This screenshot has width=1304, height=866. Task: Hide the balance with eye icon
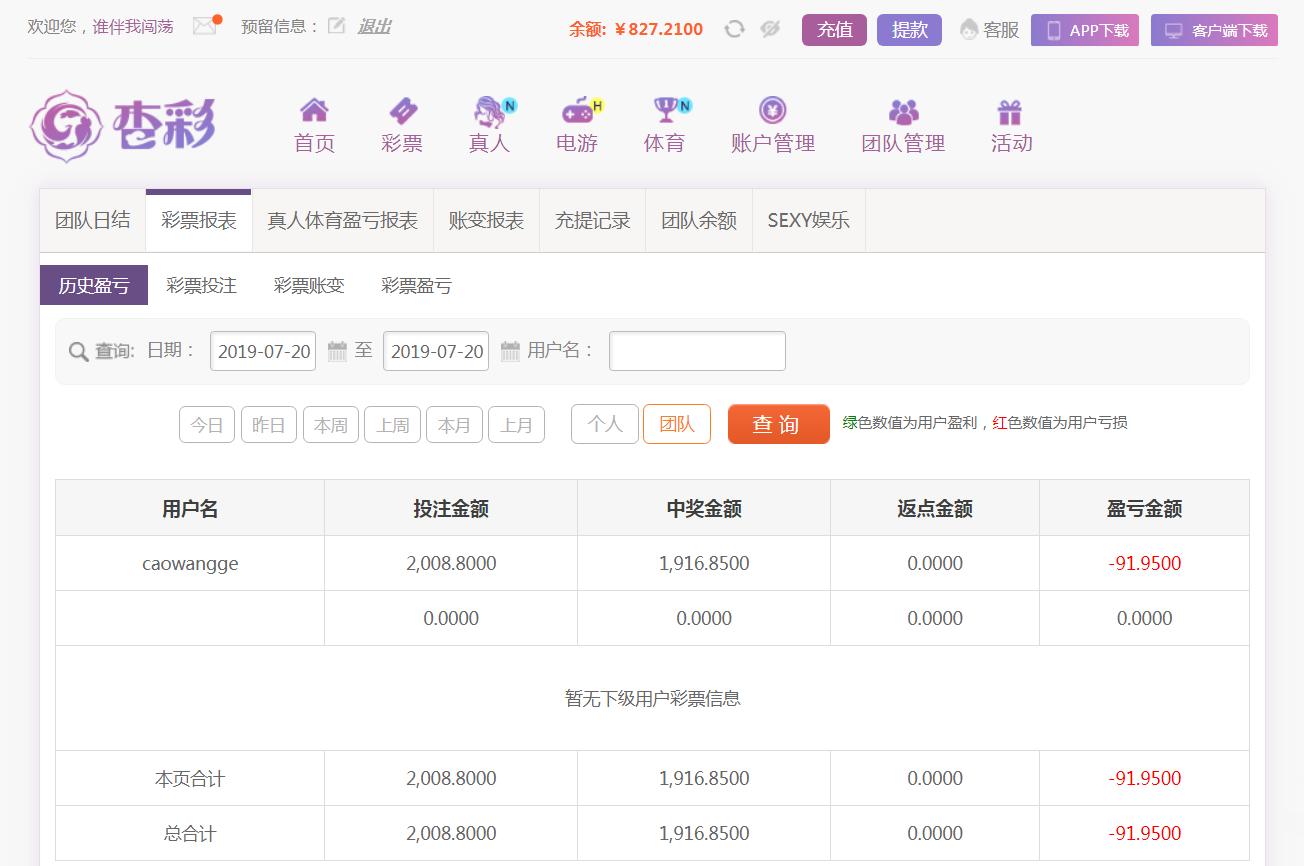point(770,29)
